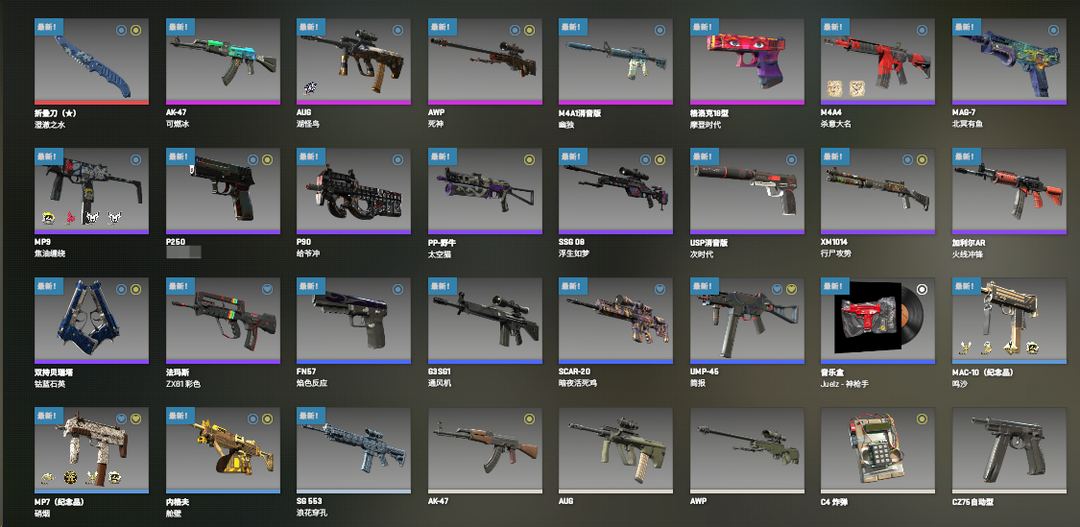Screen dimensions: 1080x527
Task: Select the first sticker on the MP9 tile
Action: click(50, 218)
